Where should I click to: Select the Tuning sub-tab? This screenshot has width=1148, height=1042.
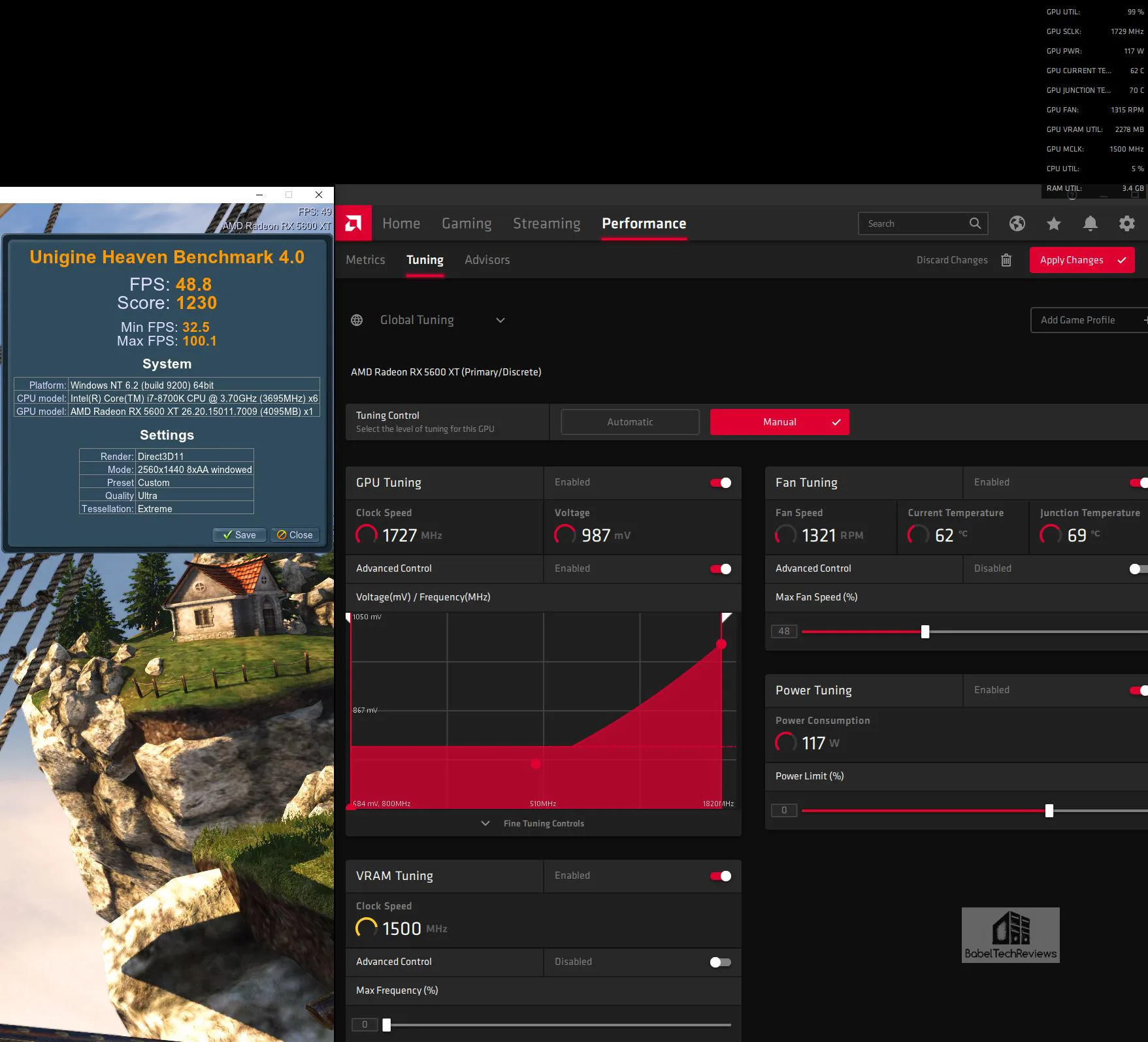425,260
